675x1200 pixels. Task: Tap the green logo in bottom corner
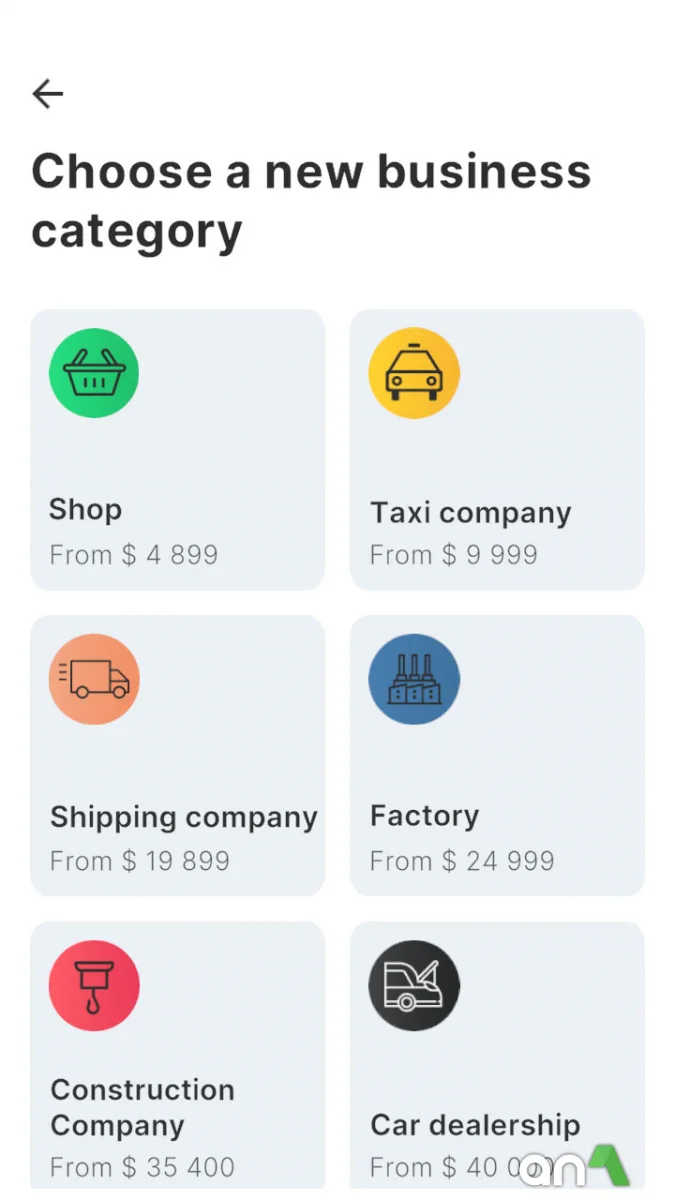608,1166
